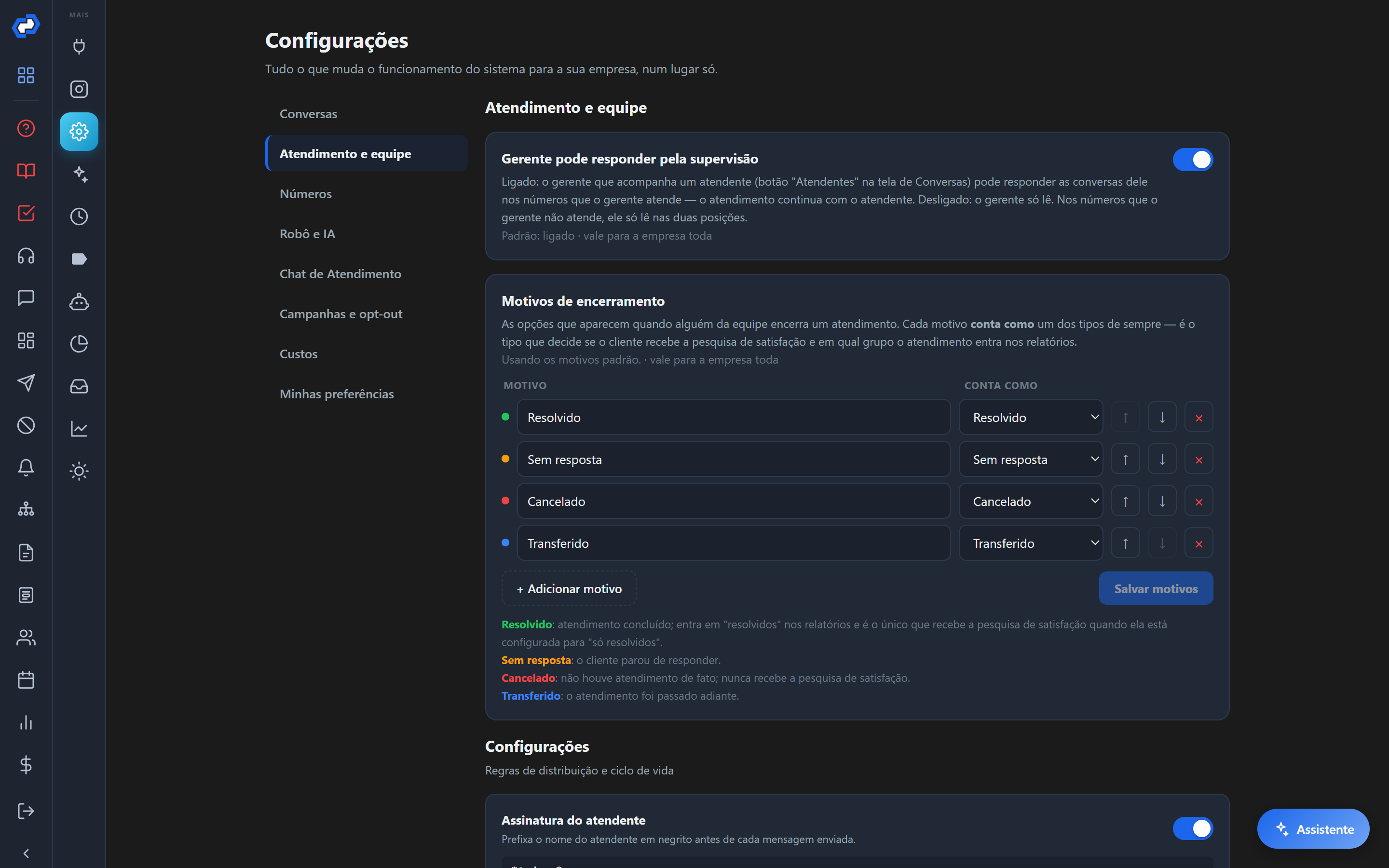Open 'Conta como' dropdown for Sem resposta row
Image resolution: width=1389 pixels, height=868 pixels.
1031,459
